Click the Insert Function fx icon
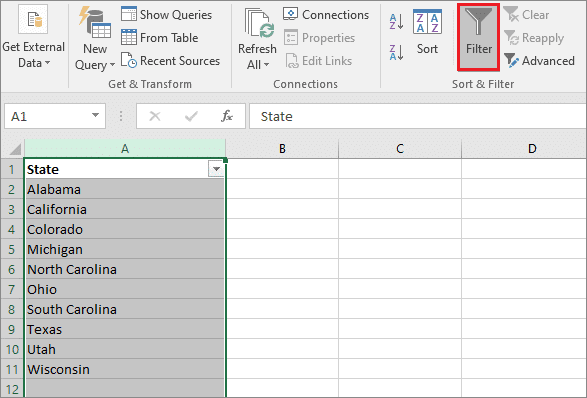This screenshot has width=587, height=398. [x=227, y=116]
